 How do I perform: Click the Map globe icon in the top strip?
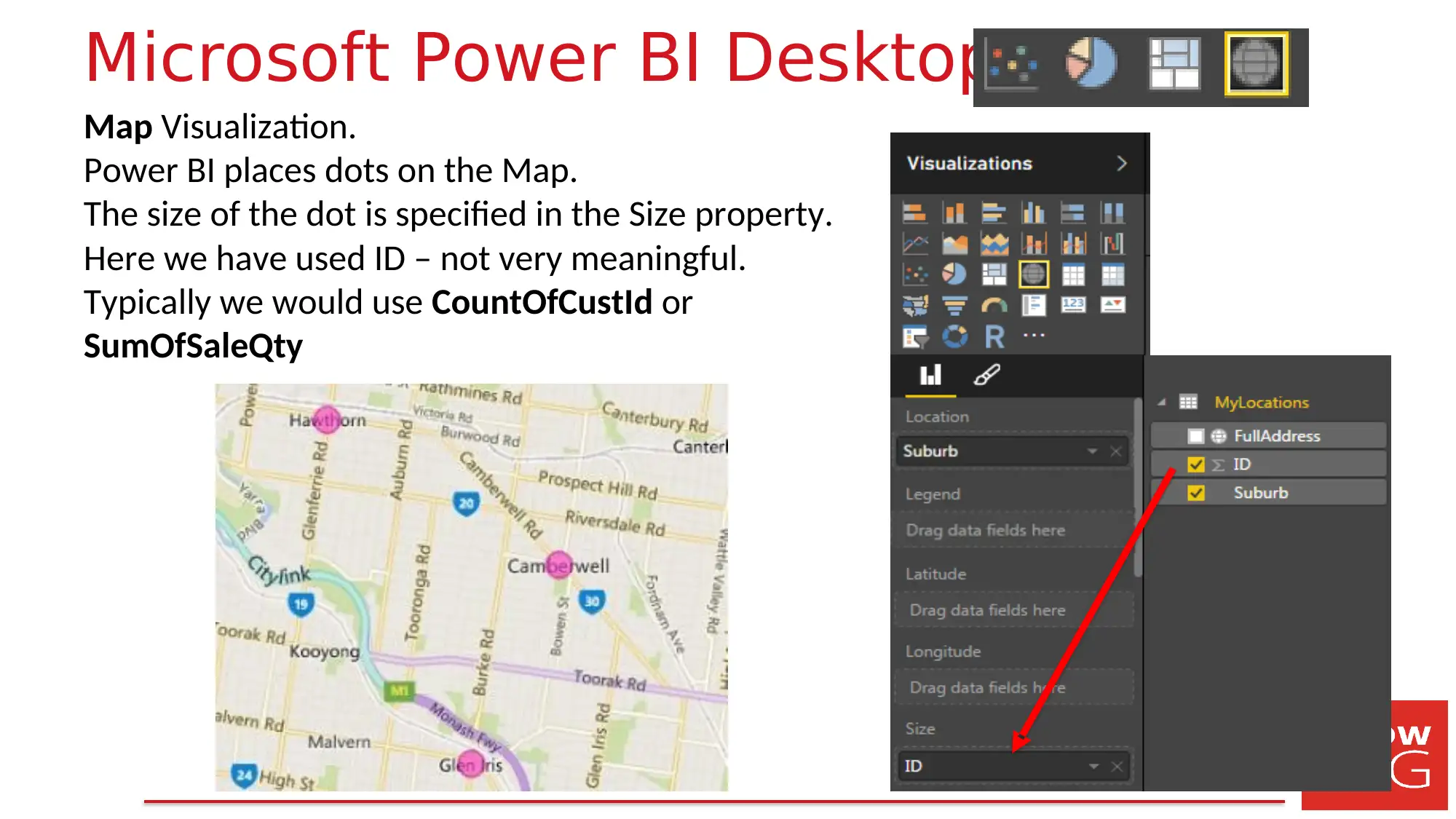(x=1256, y=64)
